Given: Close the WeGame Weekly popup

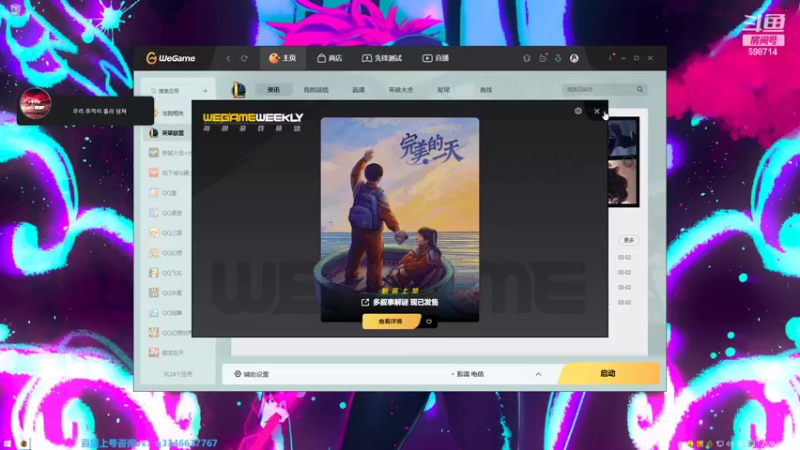Looking at the screenshot, I should coord(596,111).
